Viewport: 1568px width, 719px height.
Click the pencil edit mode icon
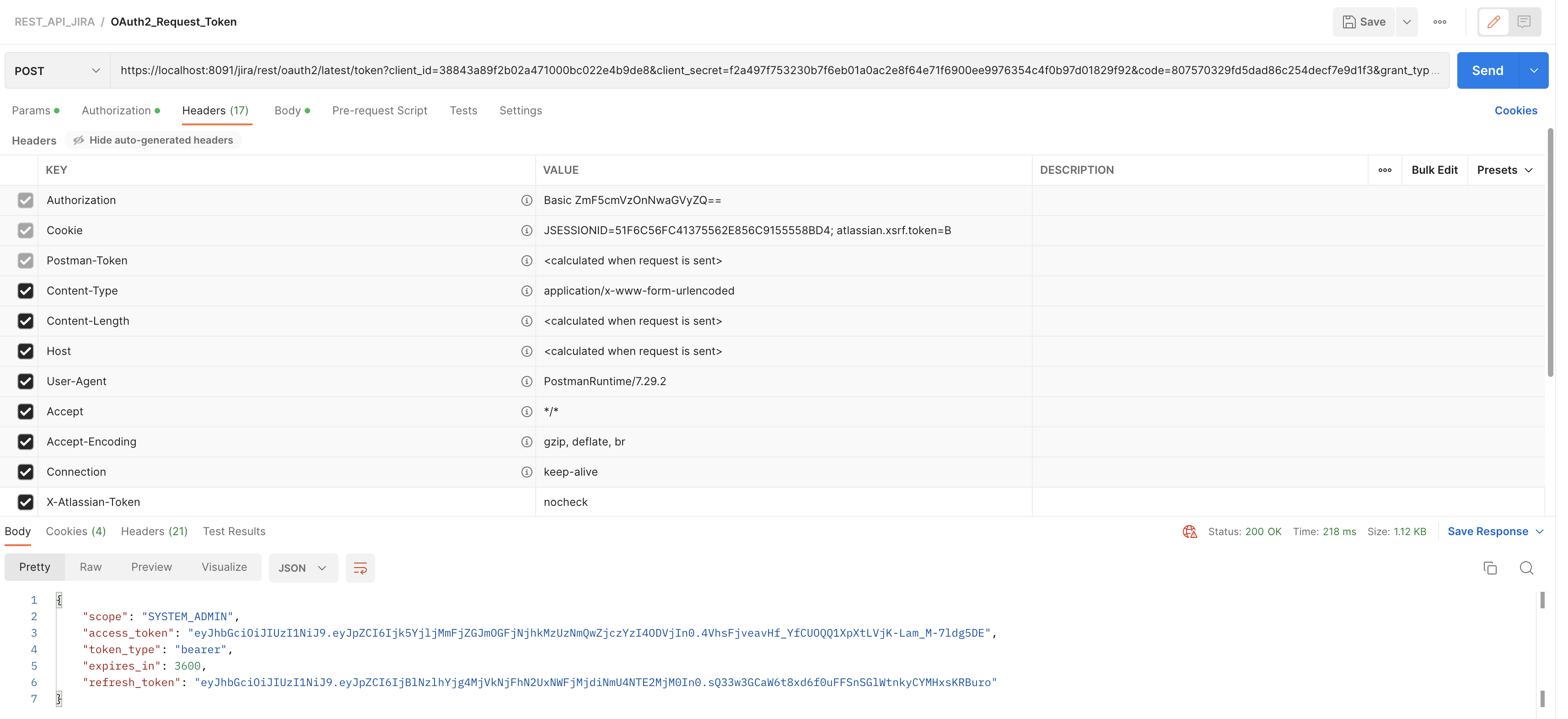pos(1493,22)
